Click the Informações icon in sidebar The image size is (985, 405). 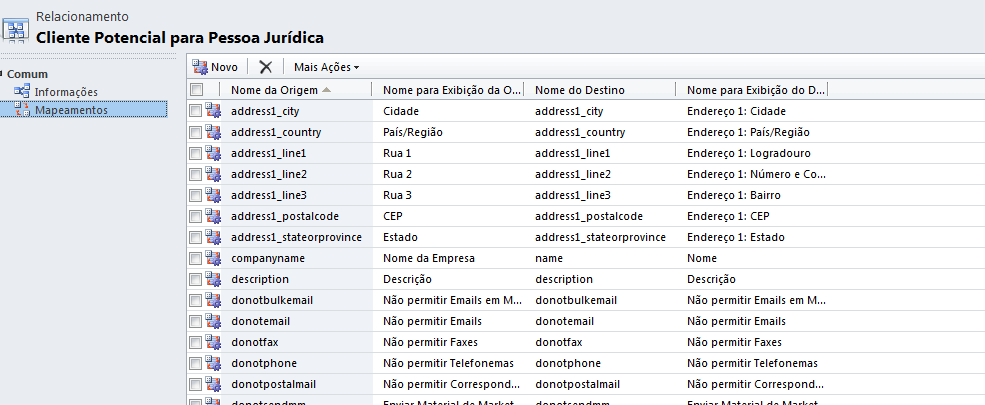21,92
